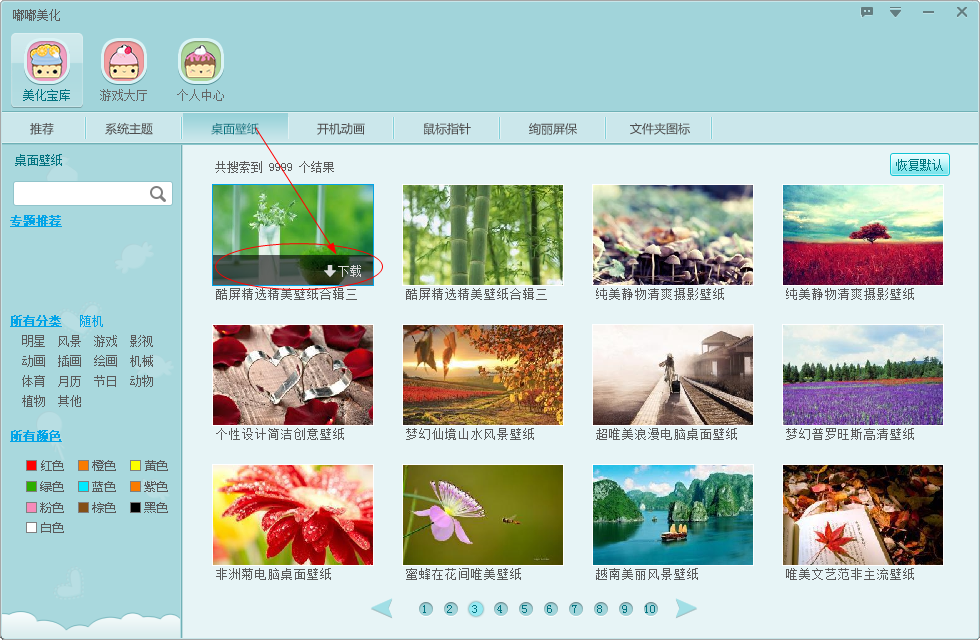
Task: Open the 越南美丽风景壁纸 thumbnail
Action: tap(673, 515)
